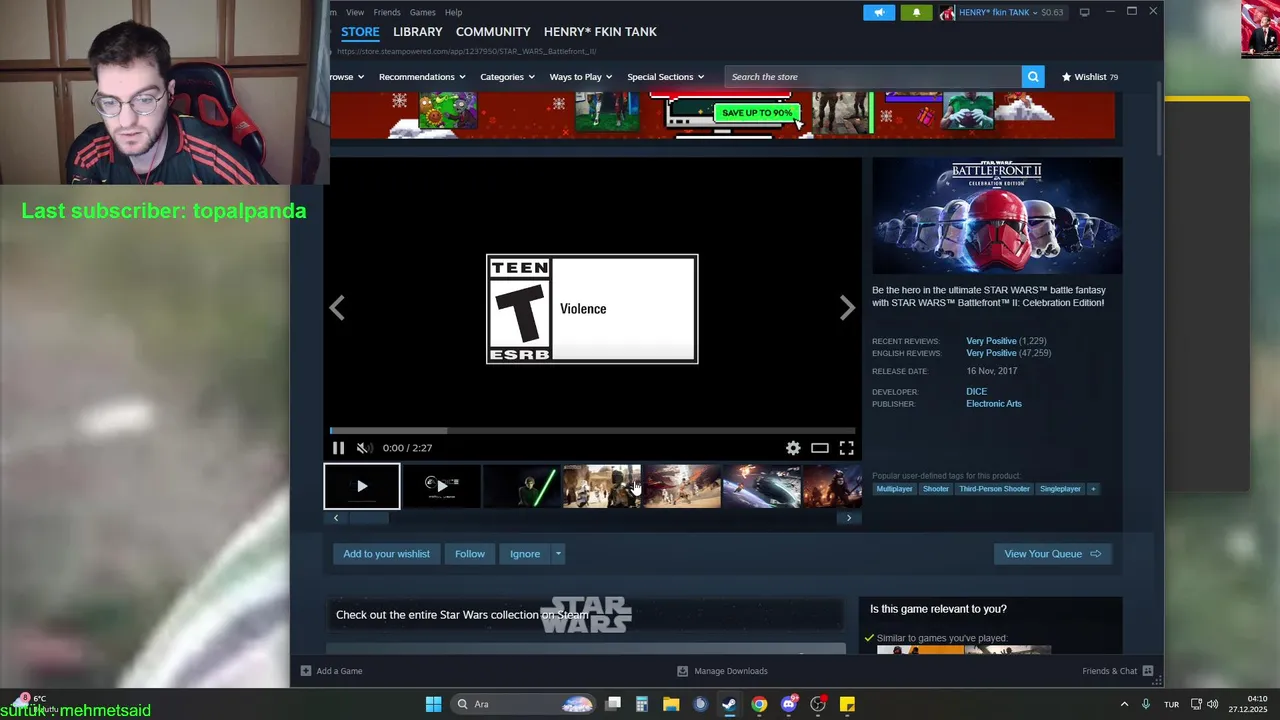Move thumbnail strip left with small arrow
This screenshot has height=720, width=1280.
[336, 518]
